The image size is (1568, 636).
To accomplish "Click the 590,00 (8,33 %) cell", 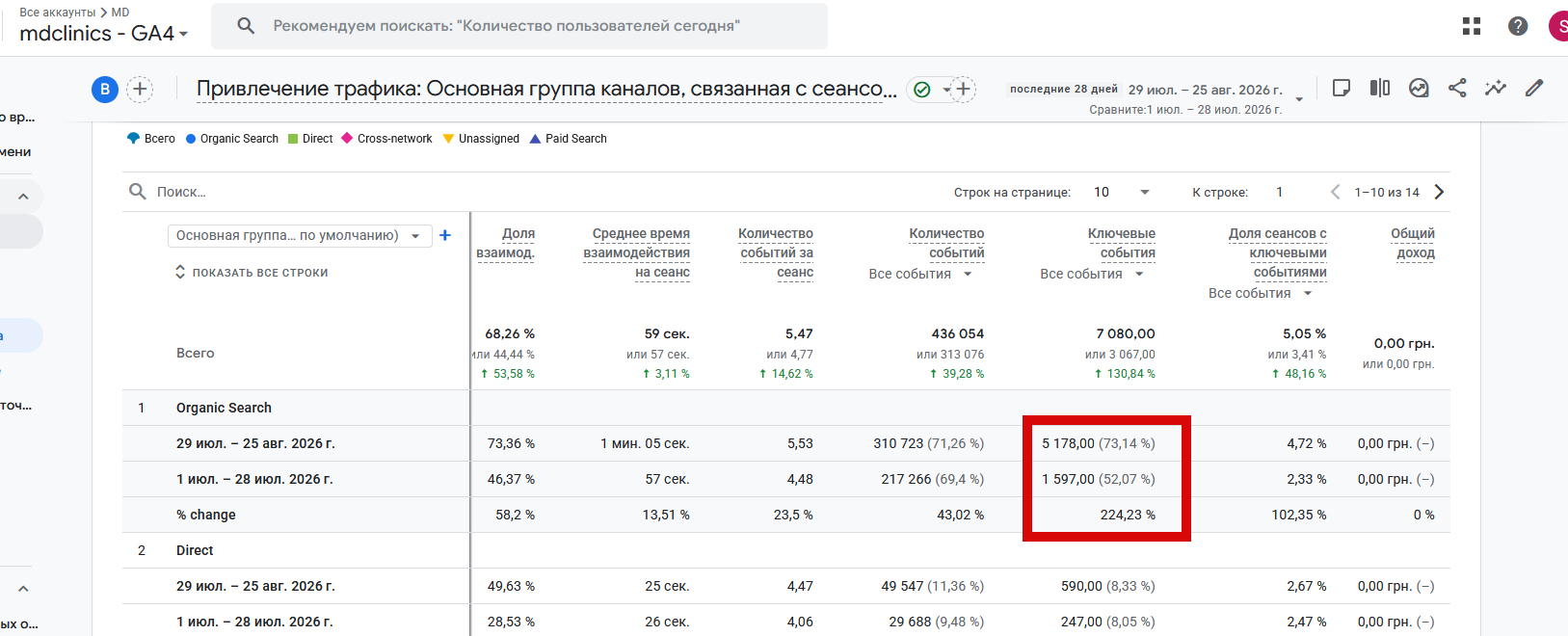I will [x=1107, y=586].
